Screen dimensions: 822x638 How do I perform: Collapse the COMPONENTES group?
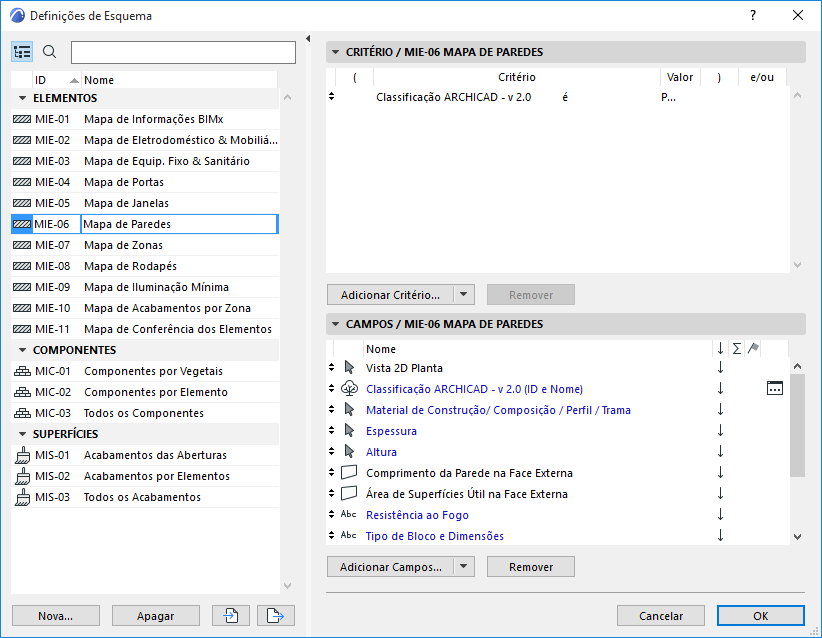point(22,350)
